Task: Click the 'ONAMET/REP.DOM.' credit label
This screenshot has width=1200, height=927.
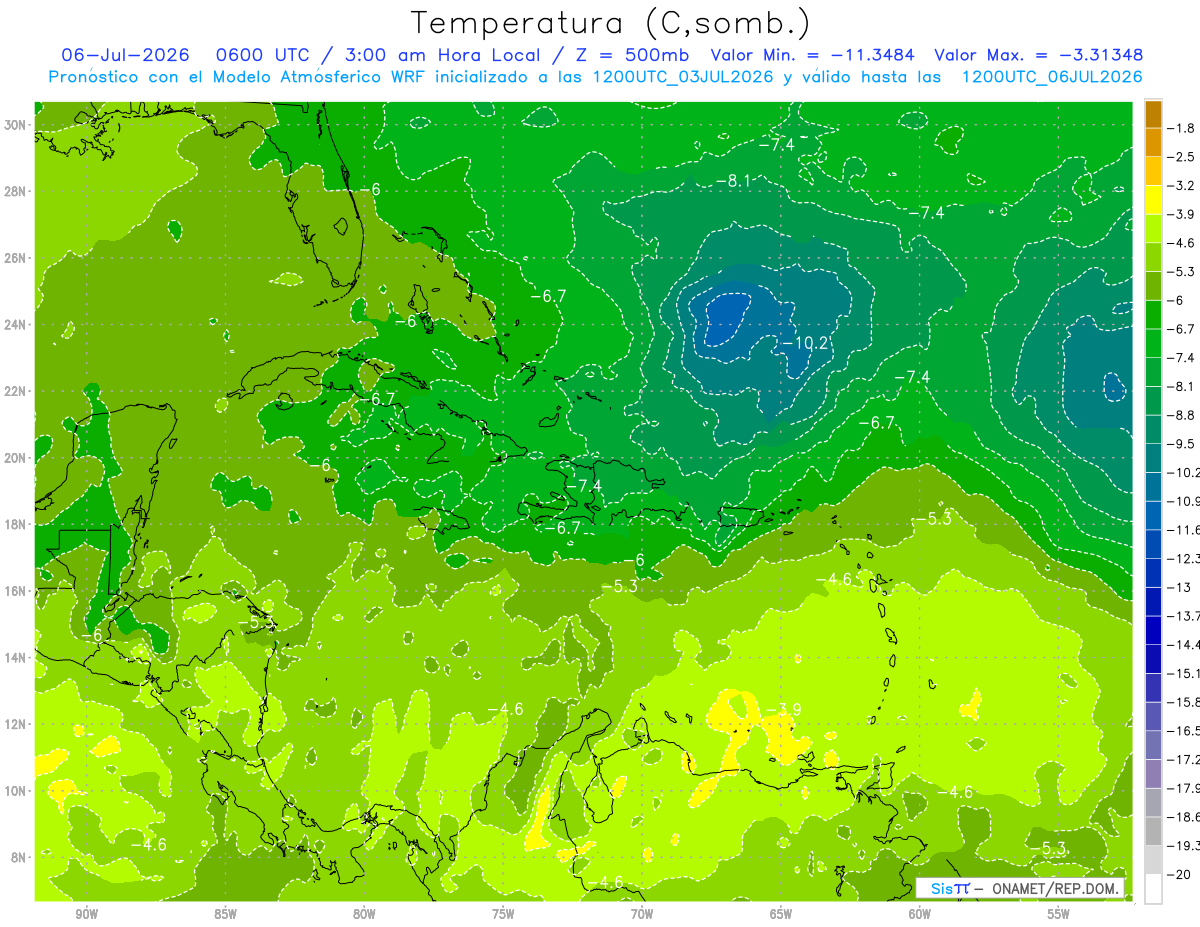Action: [1055, 888]
